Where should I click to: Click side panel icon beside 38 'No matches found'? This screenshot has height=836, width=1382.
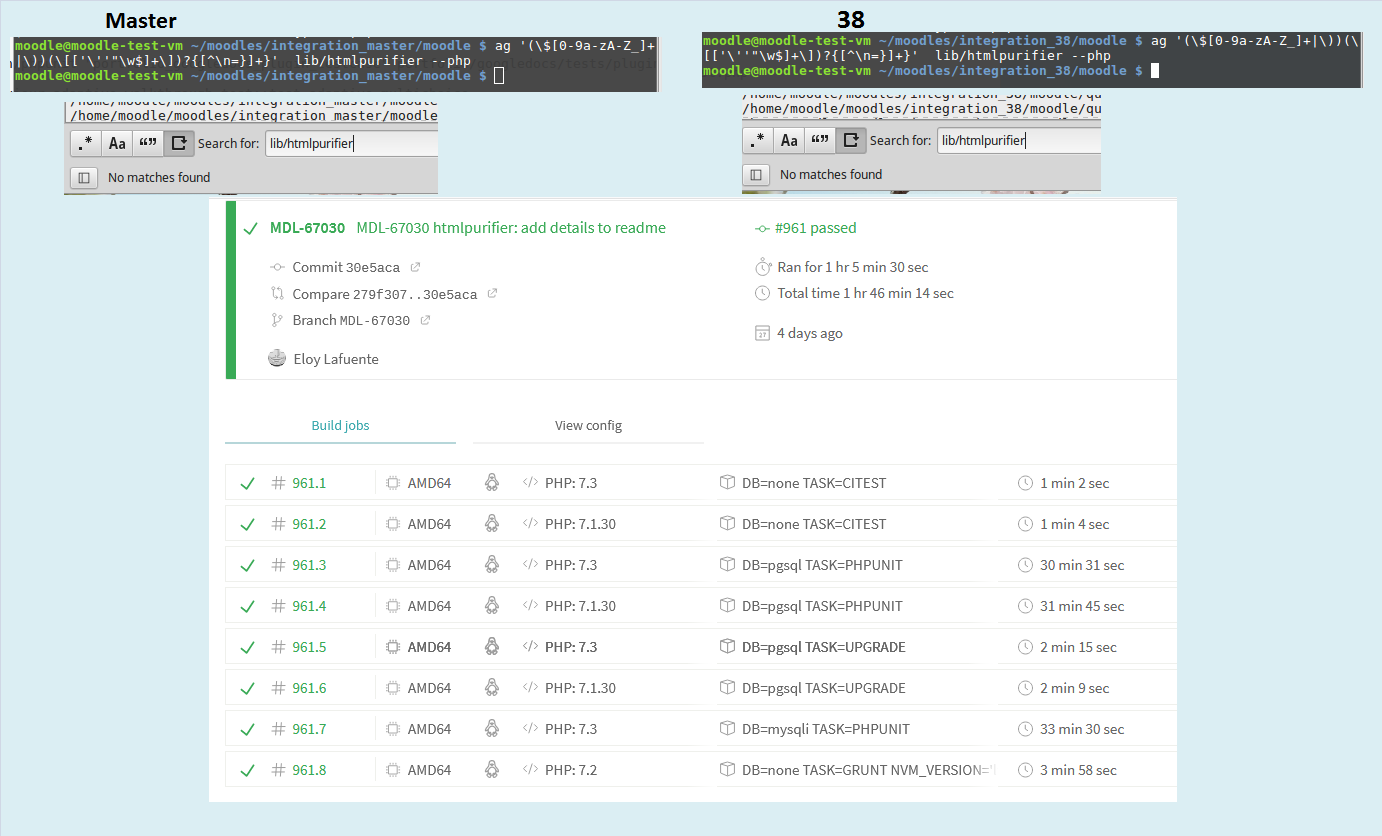tap(756, 175)
